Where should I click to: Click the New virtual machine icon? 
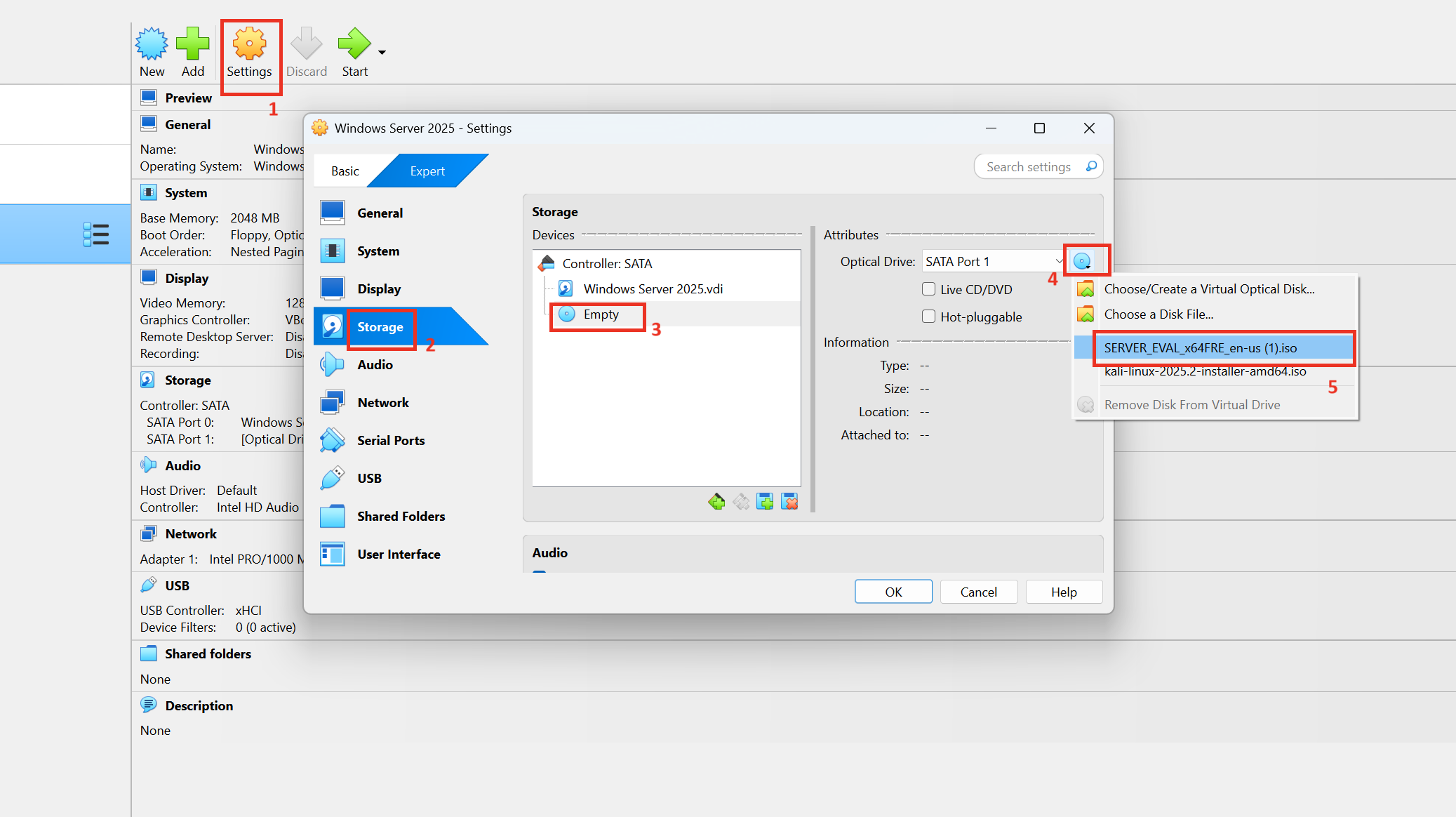[x=152, y=44]
